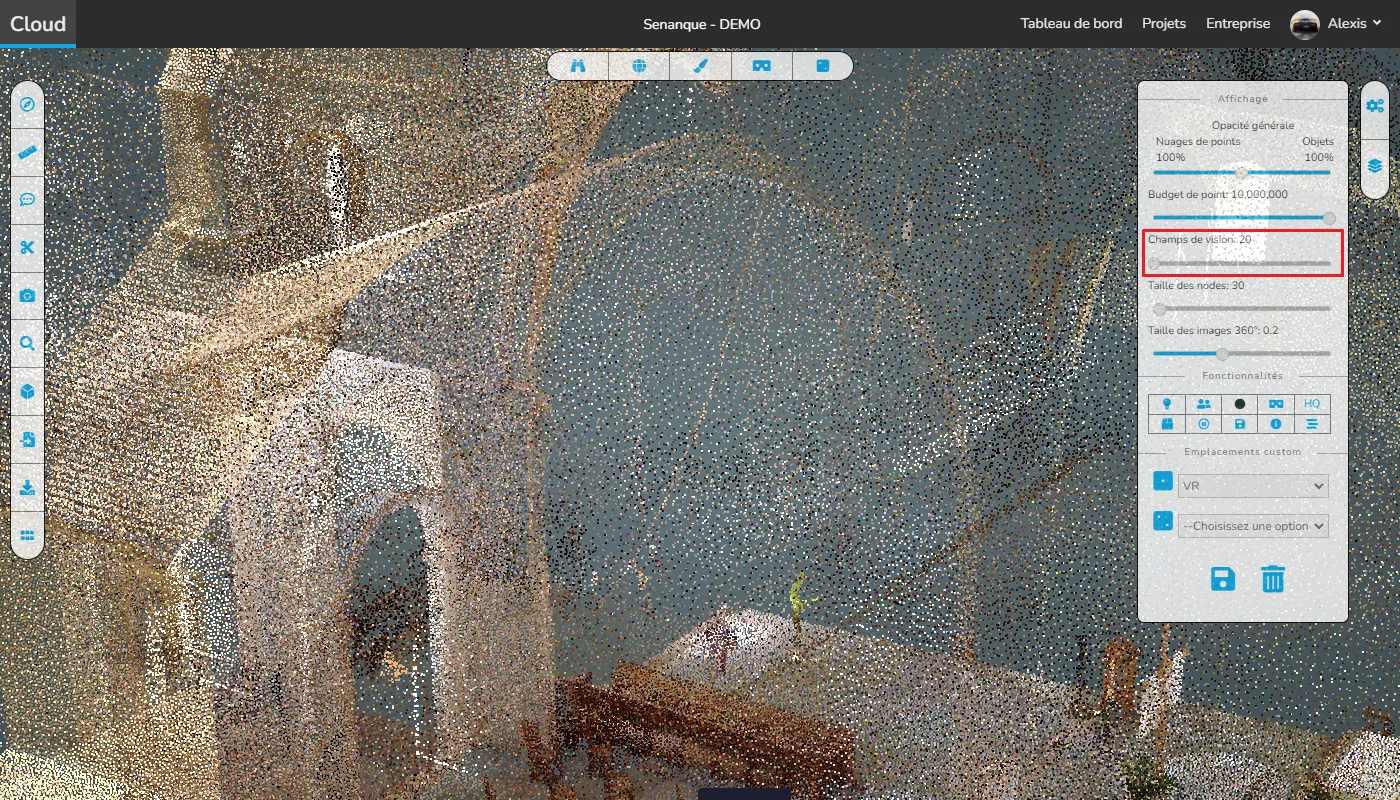The image size is (1400, 800).
Task: Expand the Alexis user menu
Action: click(1354, 24)
